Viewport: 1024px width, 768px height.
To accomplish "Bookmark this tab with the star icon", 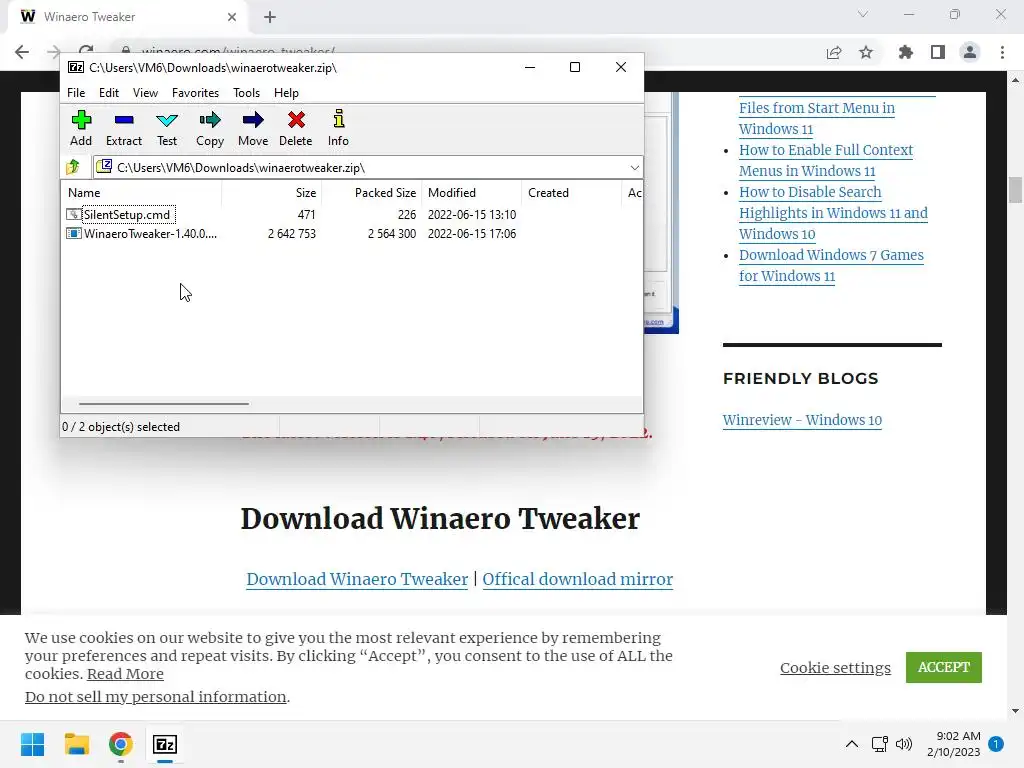I will click(866, 52).
